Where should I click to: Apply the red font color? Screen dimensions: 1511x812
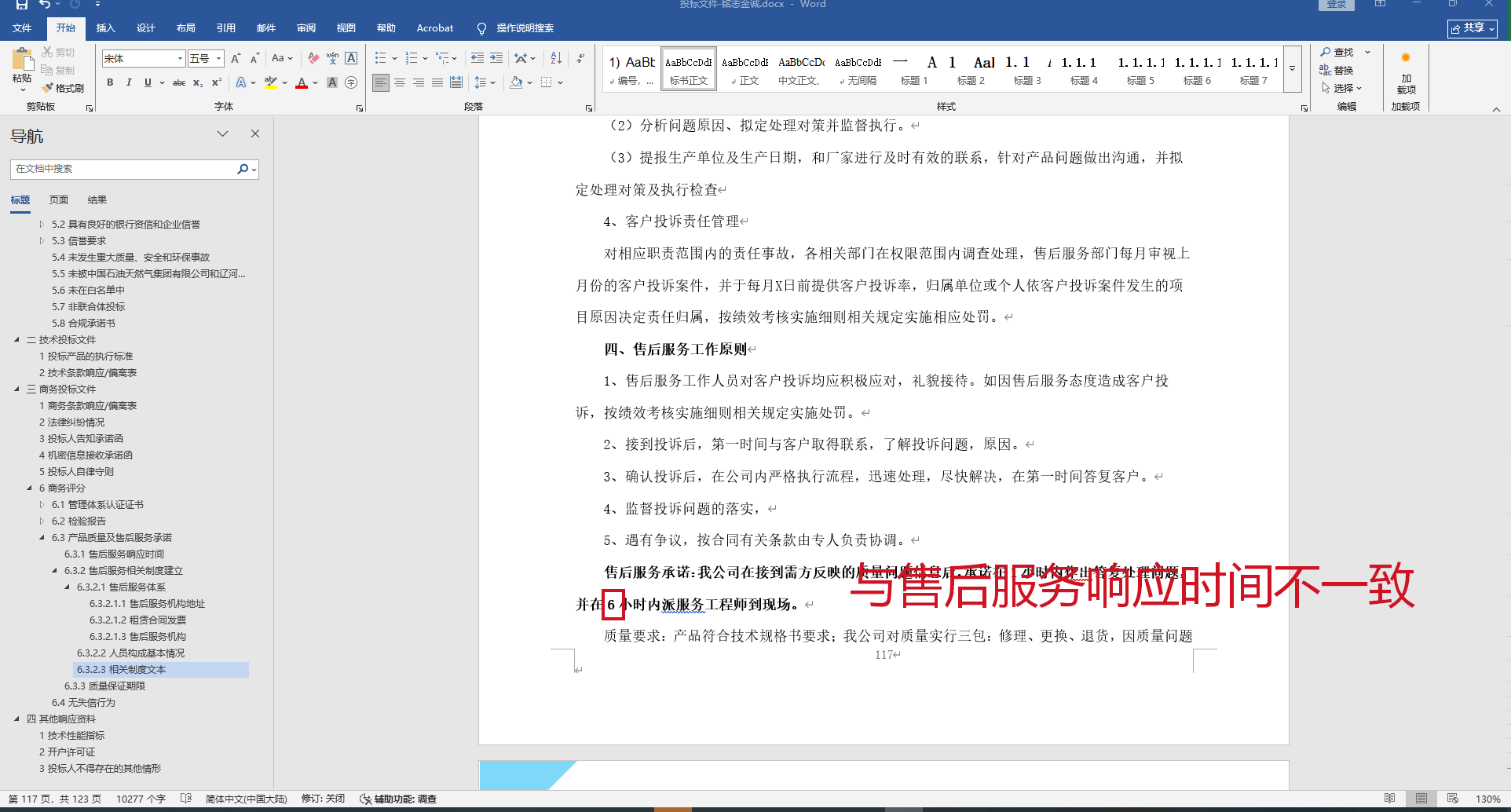click(302, 82)
